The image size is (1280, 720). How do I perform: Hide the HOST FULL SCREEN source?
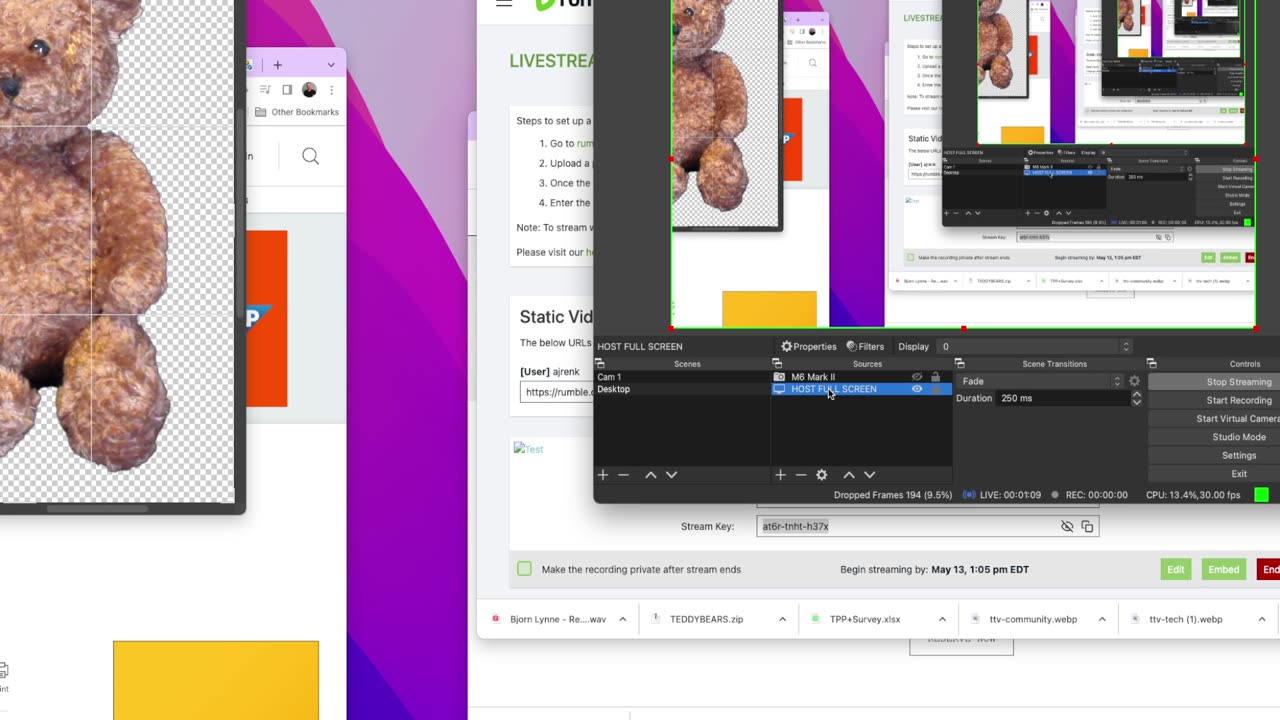[917, 389]
